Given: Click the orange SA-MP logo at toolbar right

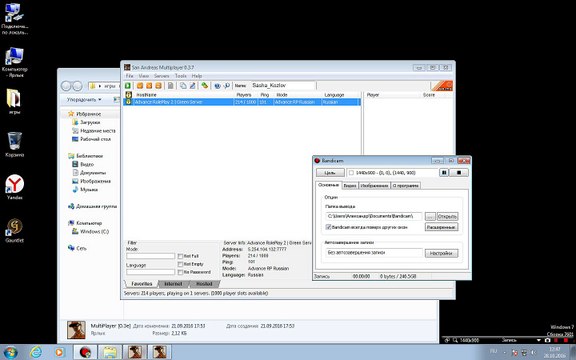Looking at the screenshot, I should [442, 86].
